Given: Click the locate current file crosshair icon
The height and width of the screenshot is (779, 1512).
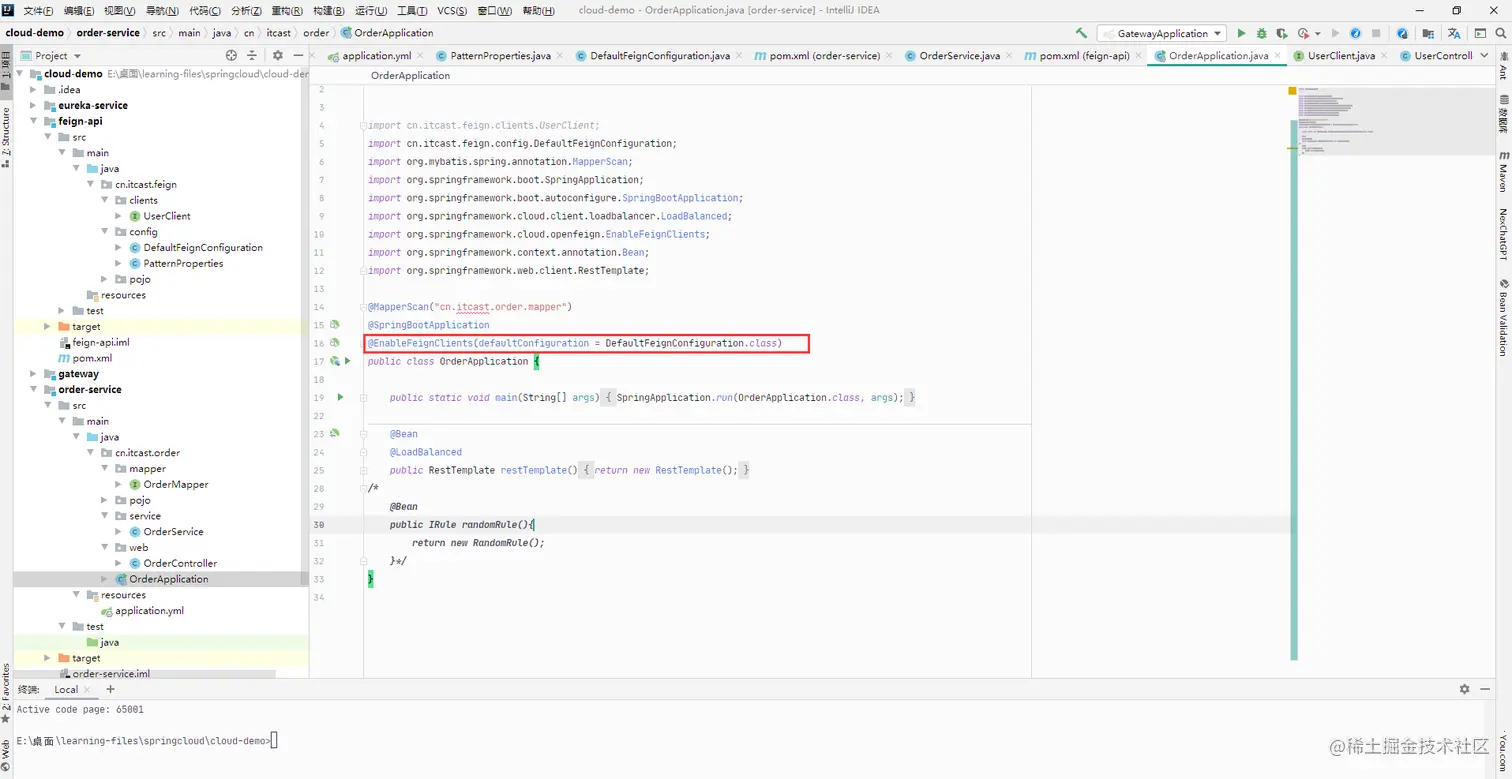Looking at the screenshot, I should pos(232,56).
